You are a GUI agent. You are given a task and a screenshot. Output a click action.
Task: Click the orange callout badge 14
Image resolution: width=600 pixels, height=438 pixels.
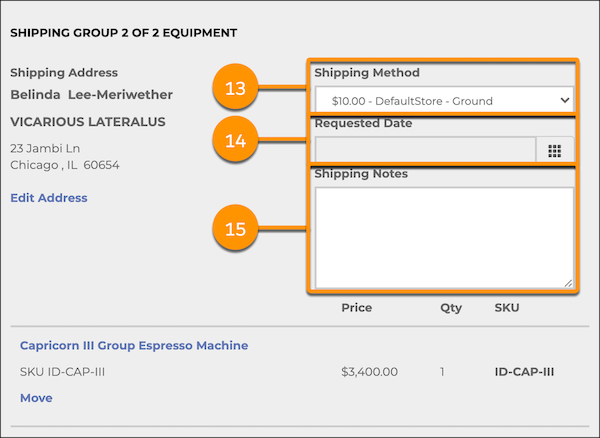click(235, 140)
